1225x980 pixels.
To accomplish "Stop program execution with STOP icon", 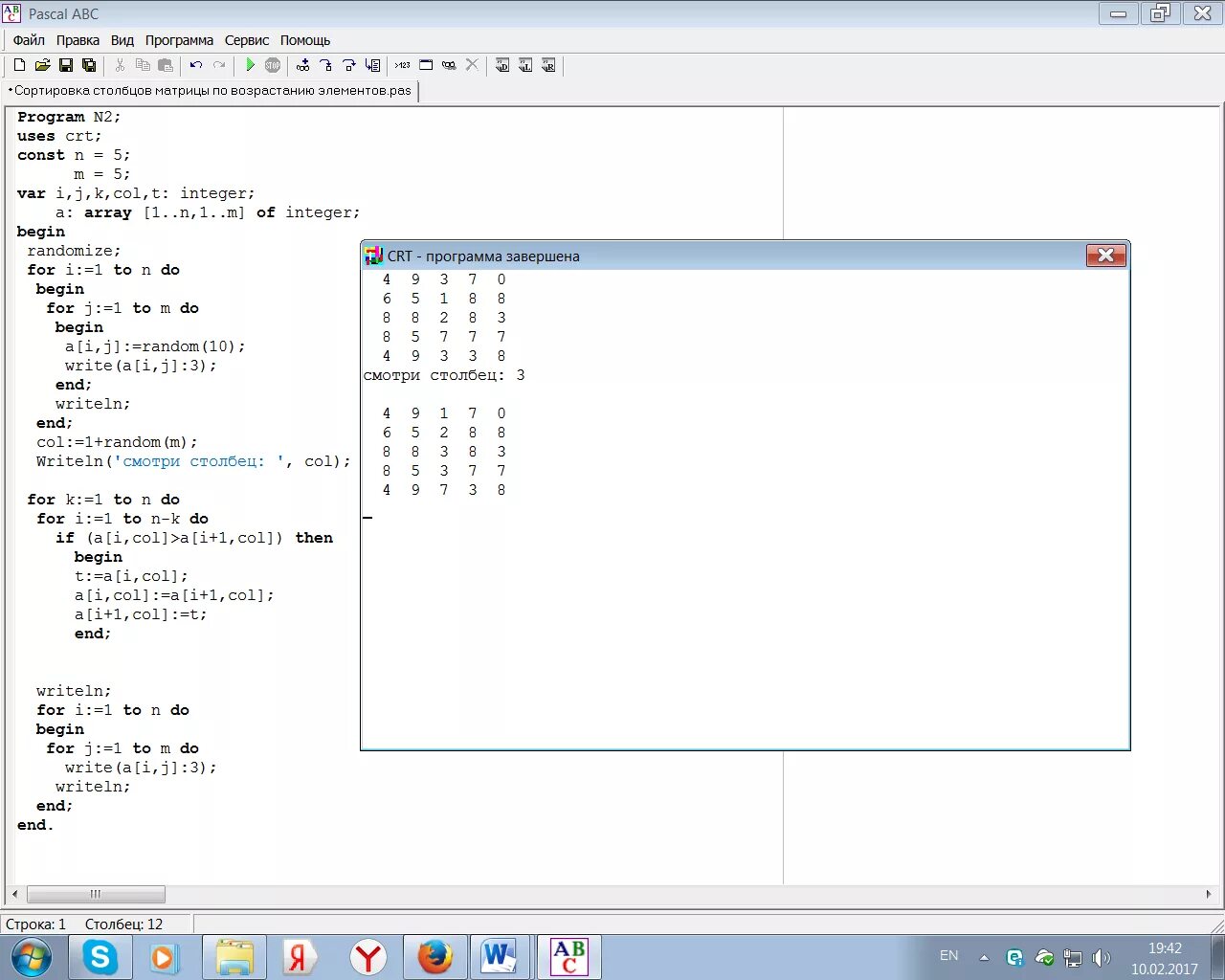I will coord(273,65).
